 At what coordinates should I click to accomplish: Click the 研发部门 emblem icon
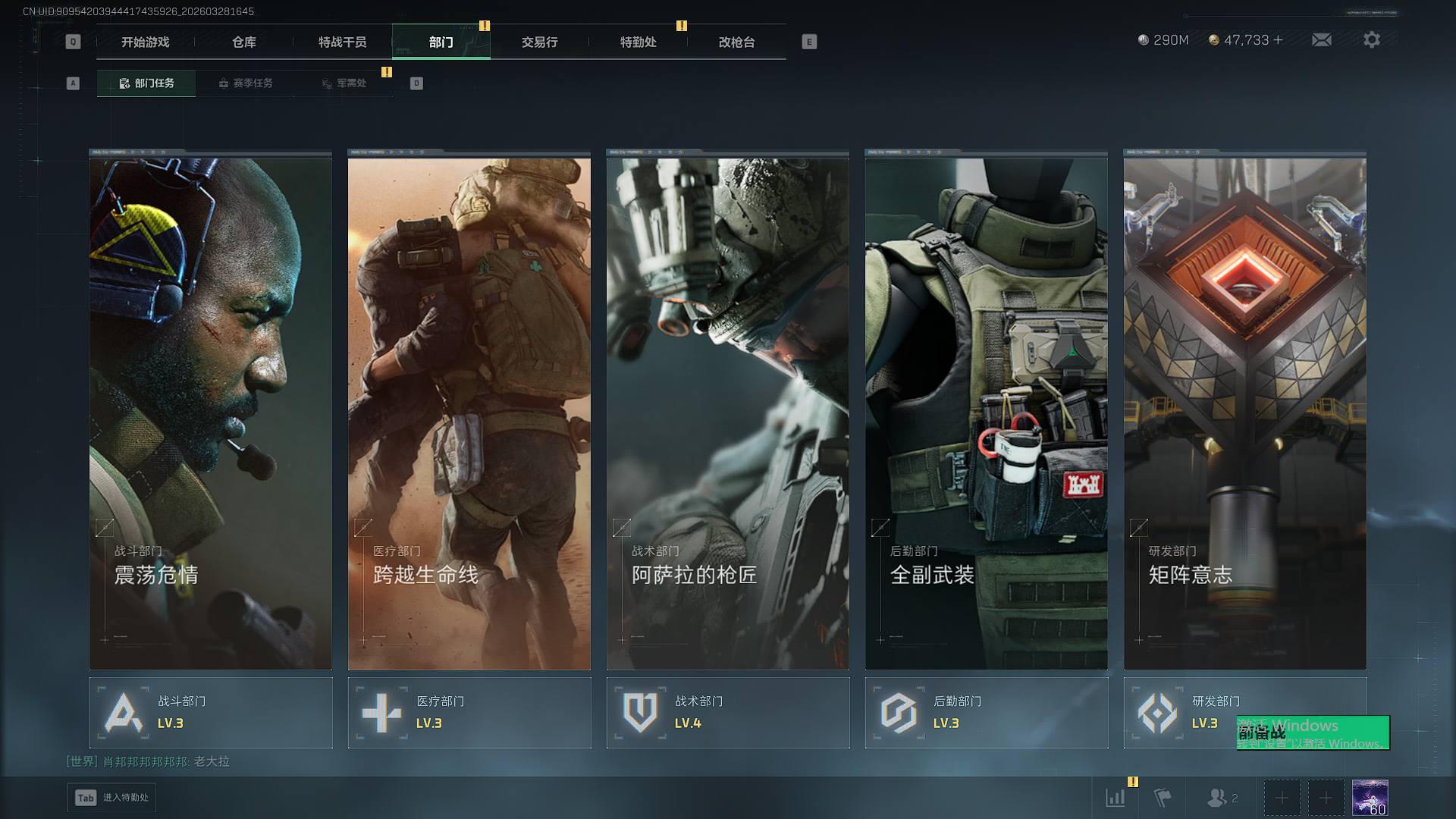1157,713
